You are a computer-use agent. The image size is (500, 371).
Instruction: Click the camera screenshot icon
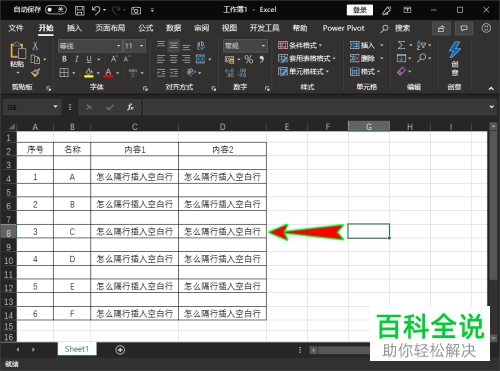[x=136, y=11]
